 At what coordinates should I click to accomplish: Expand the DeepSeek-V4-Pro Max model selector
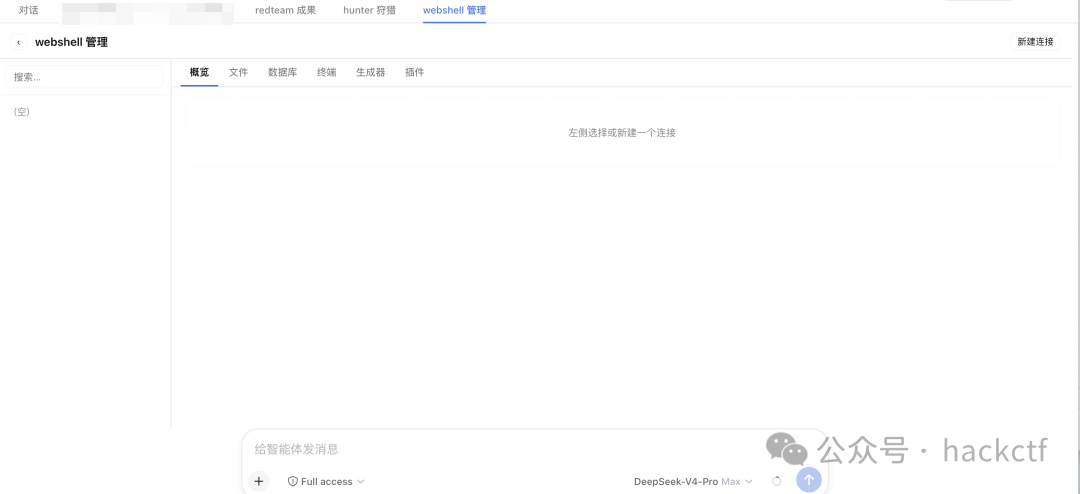tap(693, 482)
